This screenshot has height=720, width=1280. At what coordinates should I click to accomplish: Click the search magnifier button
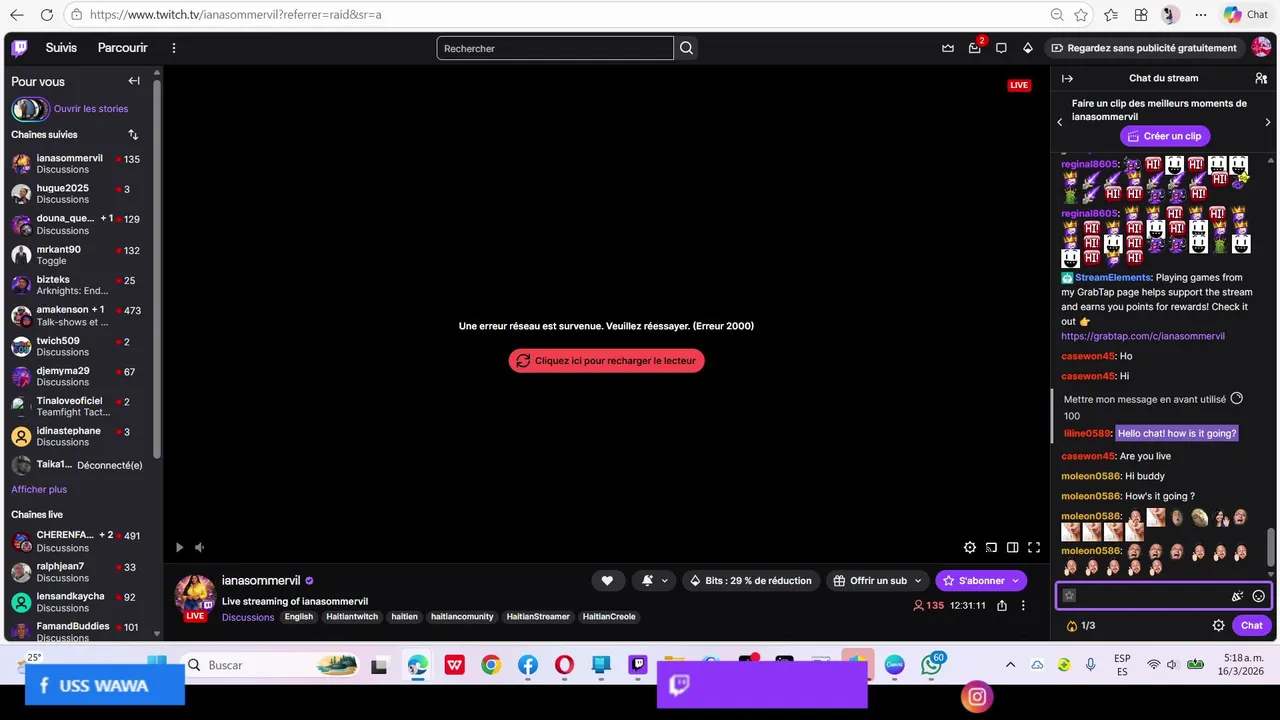click(686, 48)
